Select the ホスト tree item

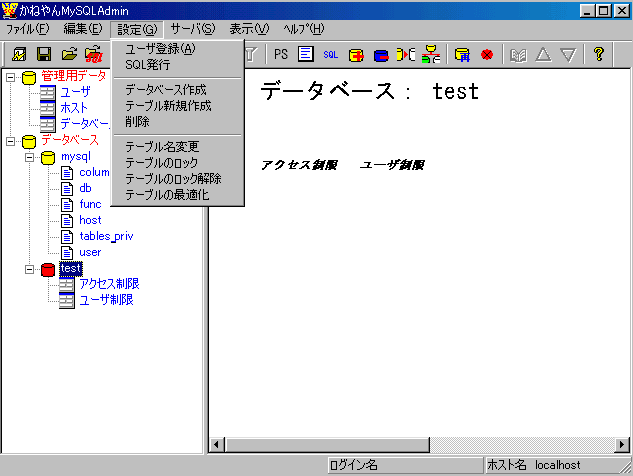click(74, 108)
